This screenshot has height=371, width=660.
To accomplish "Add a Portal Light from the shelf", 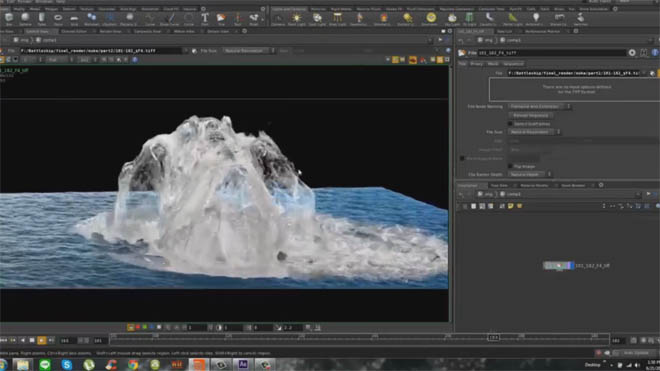I will [x=512, y=19].
